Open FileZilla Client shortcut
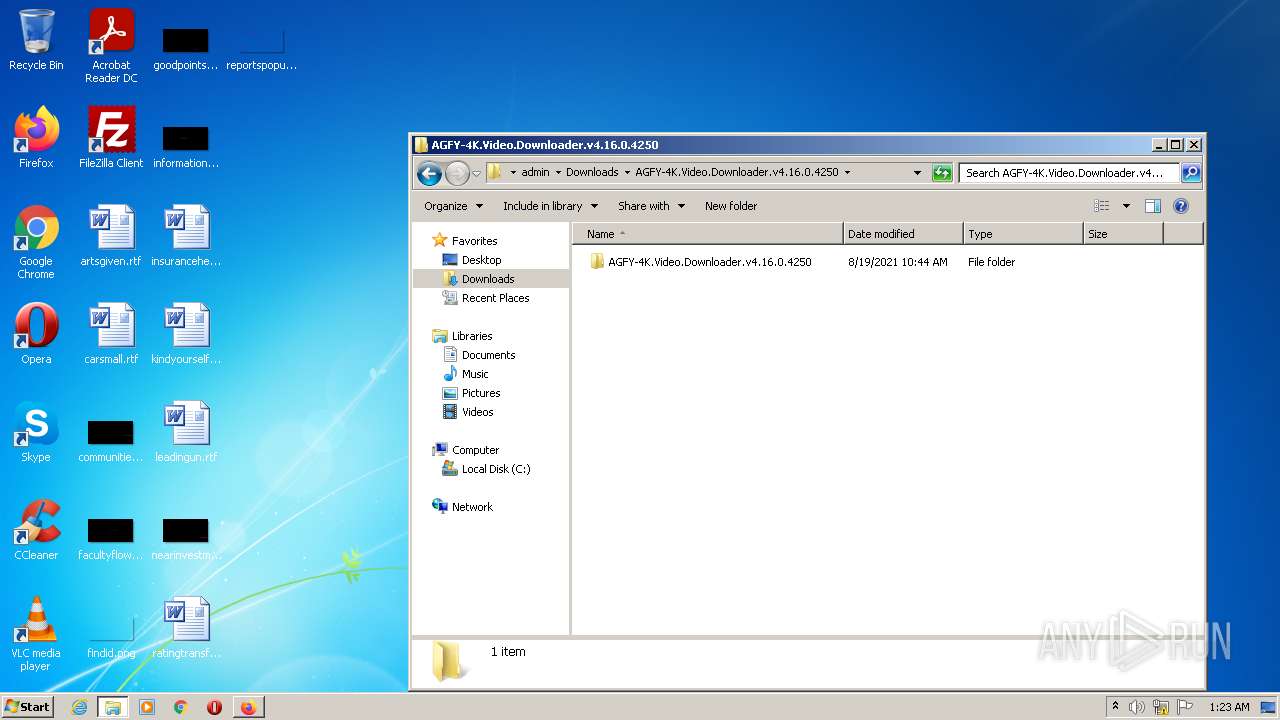The height and width of the screenshot is (720, 1280). 111,138
